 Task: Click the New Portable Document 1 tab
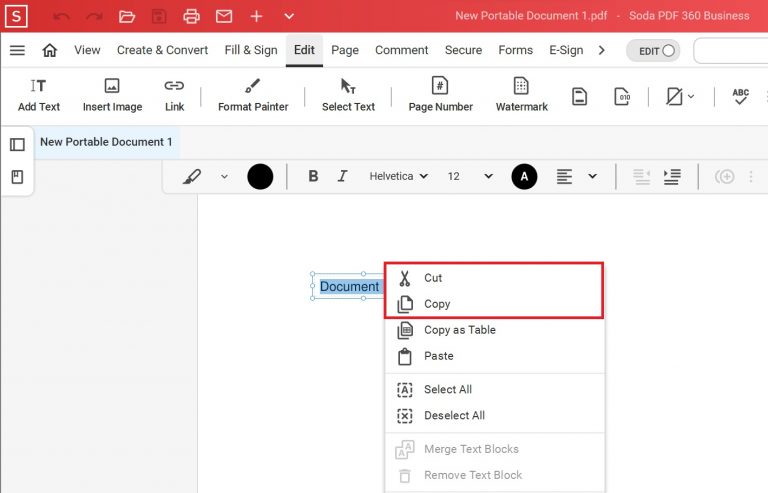coord(106,142)
